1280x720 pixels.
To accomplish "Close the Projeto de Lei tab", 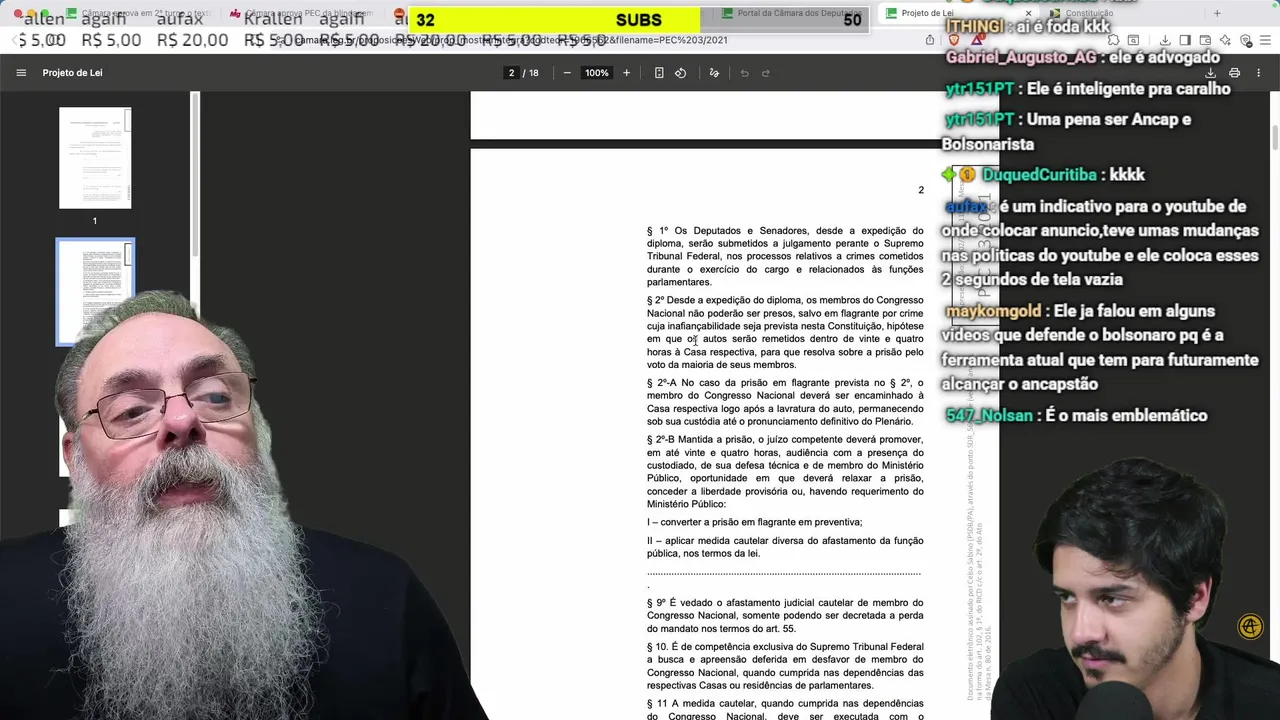I will (1028, 13).
